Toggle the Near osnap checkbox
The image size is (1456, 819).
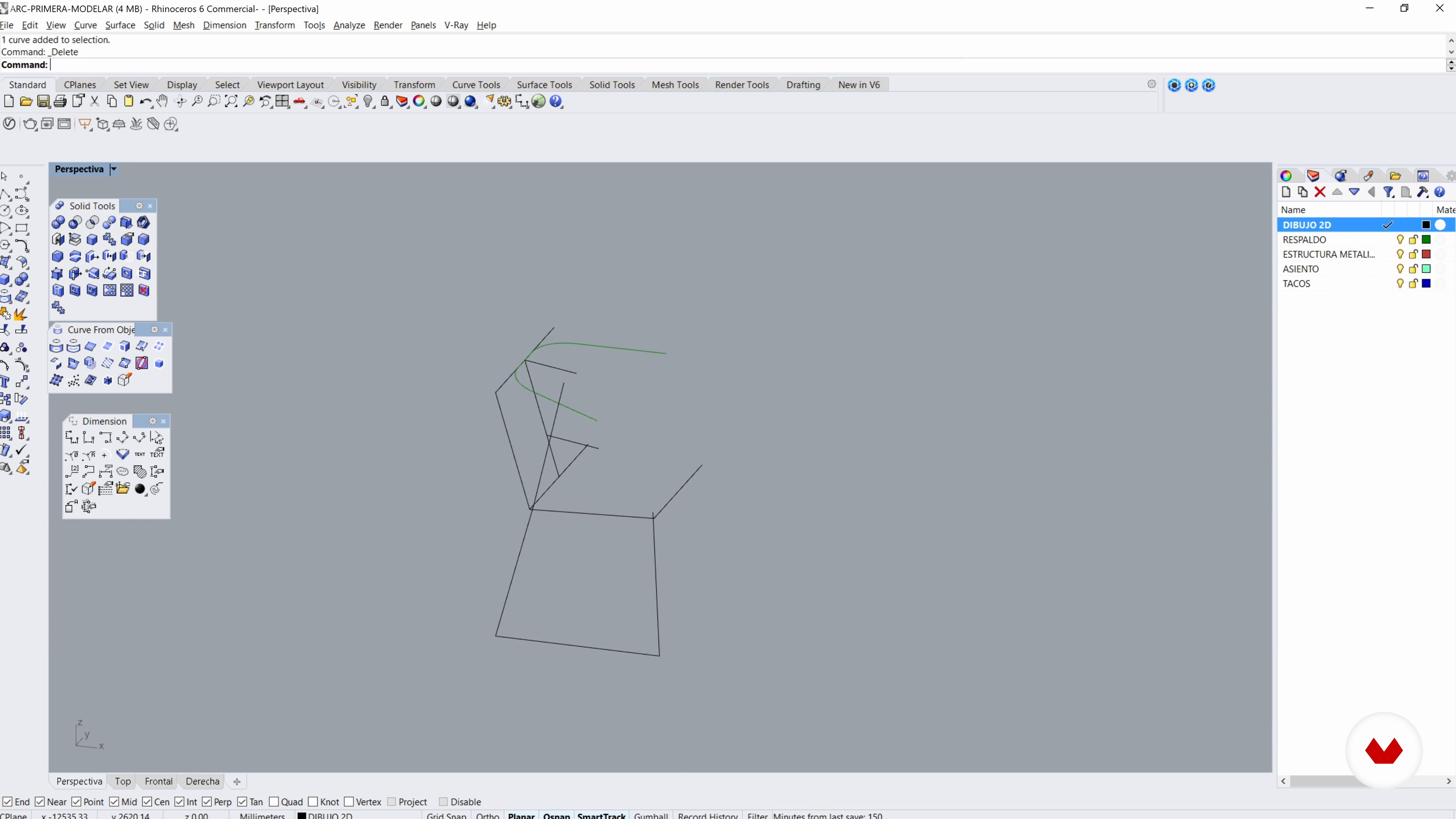pyautogui.click(x=39, y=802)
